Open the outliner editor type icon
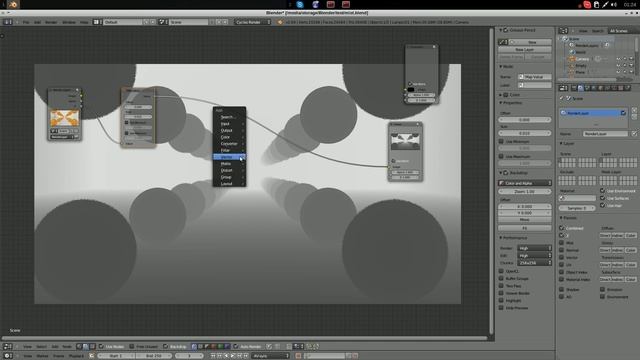 (x=563, y=31)
